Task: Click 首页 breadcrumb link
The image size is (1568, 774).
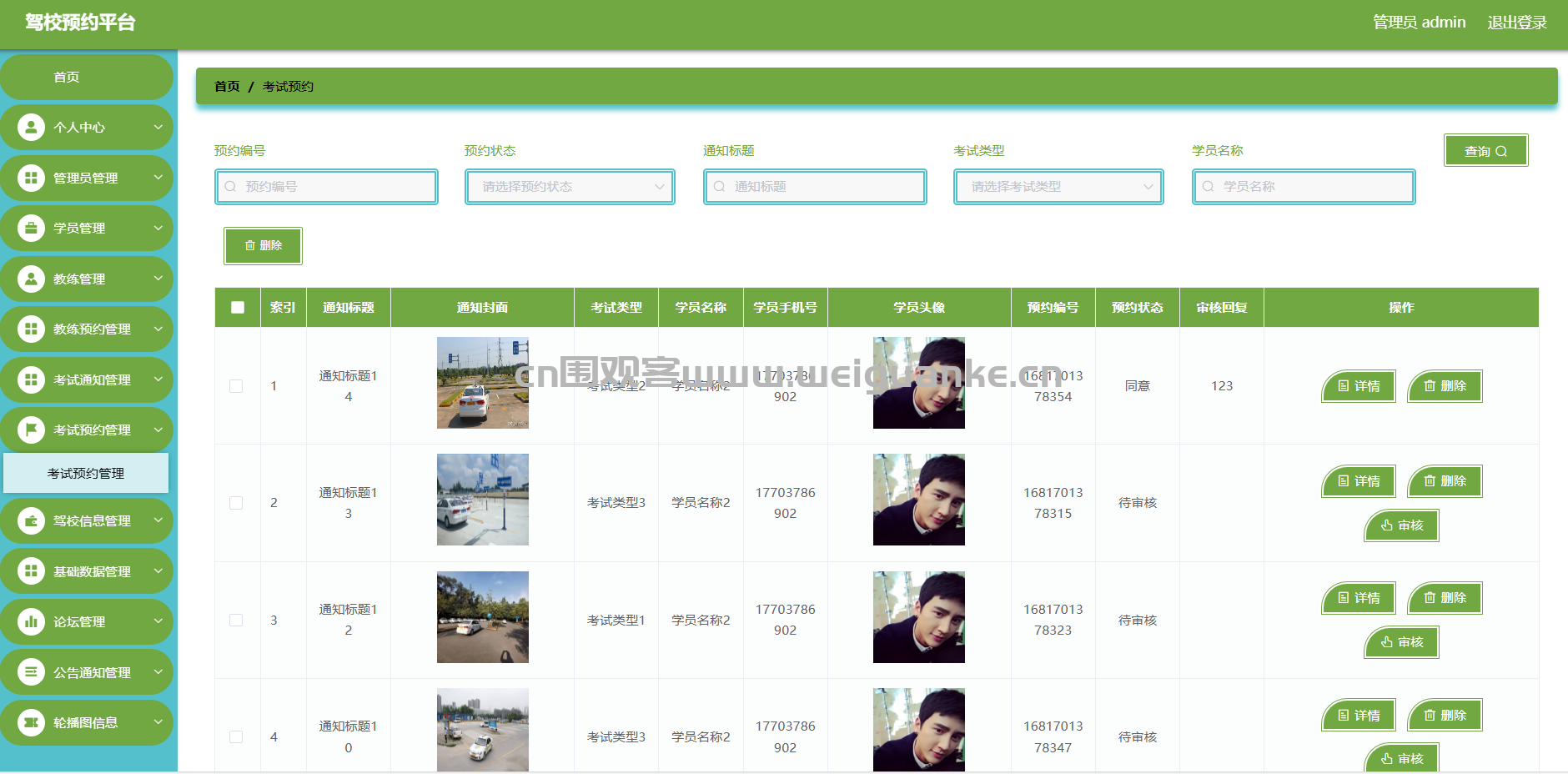Action: coord(227,86)
